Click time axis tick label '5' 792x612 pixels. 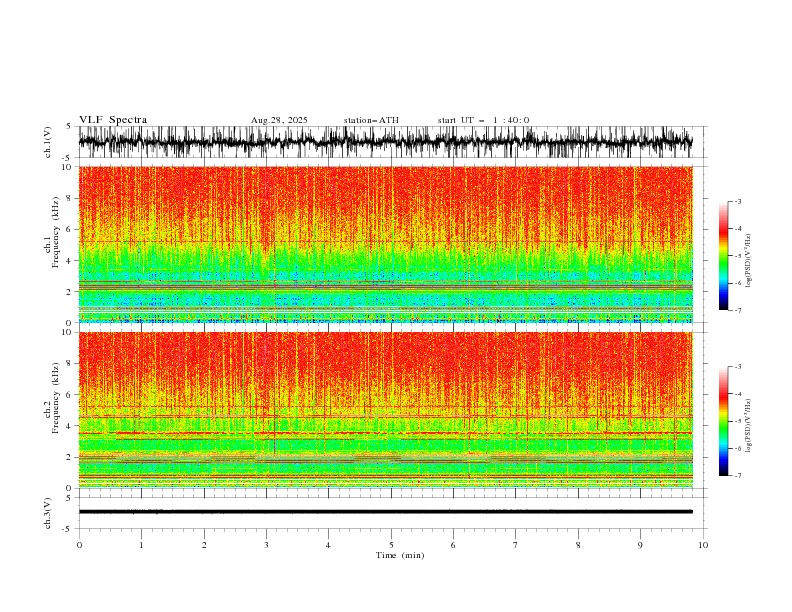click(x=391, y=545)
